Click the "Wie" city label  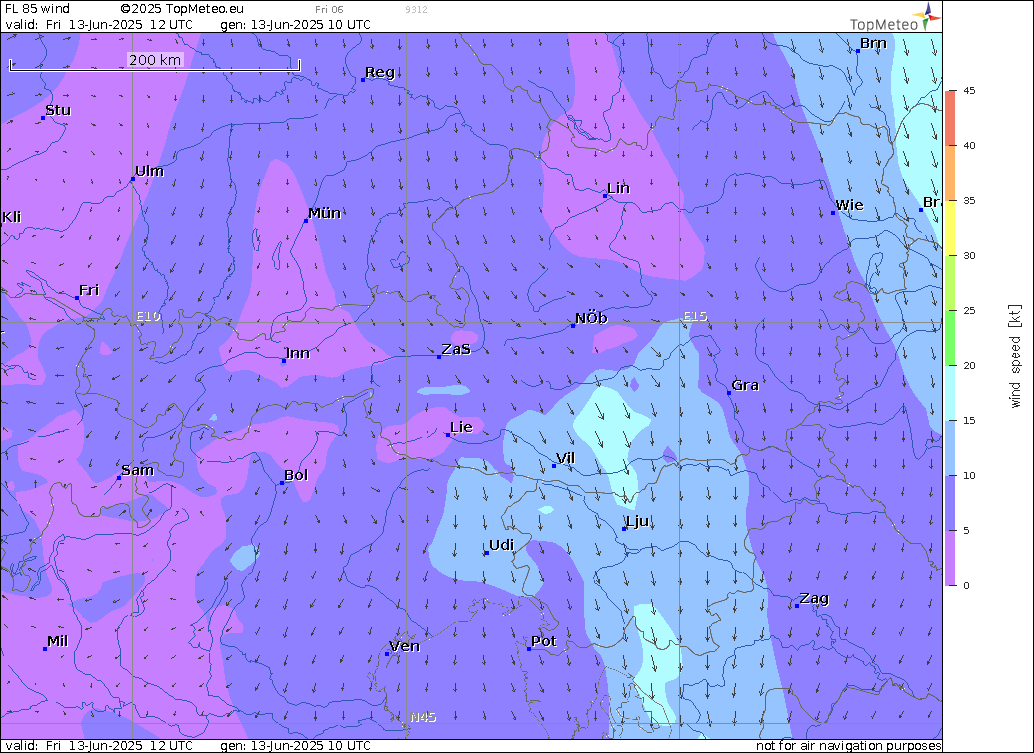(x=849, y=205)
